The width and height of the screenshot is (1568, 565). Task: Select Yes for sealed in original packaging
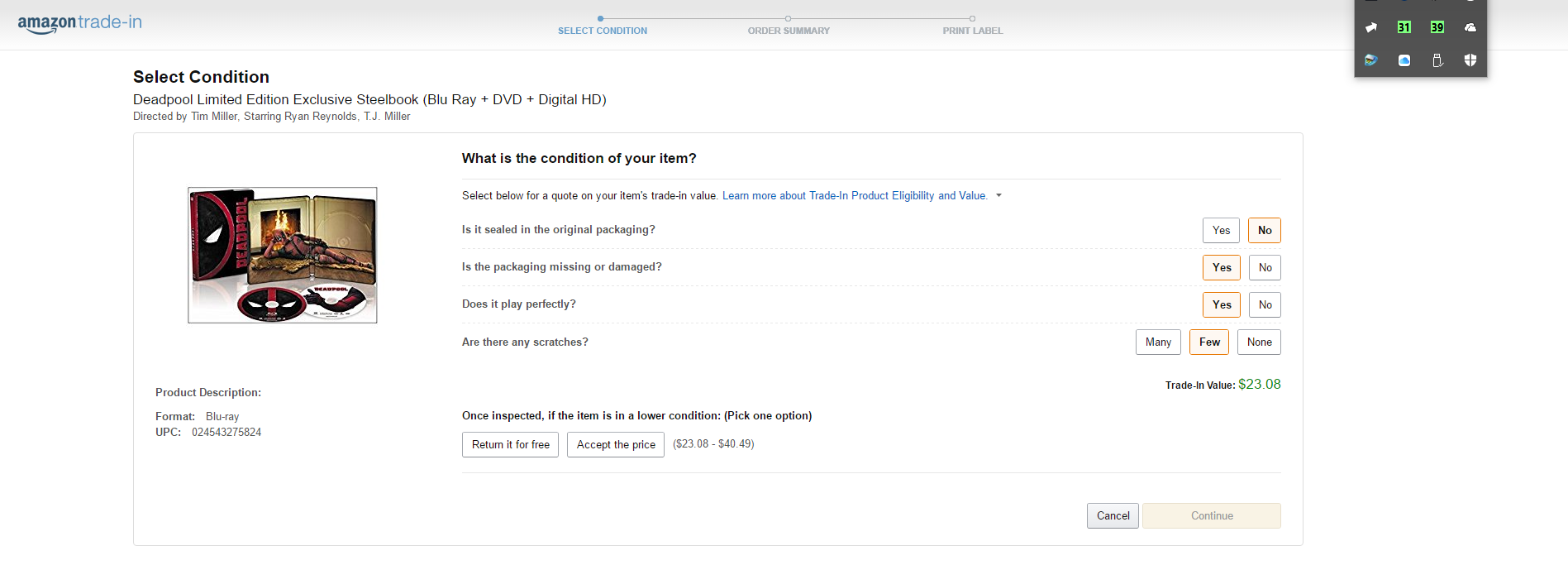1221,231
